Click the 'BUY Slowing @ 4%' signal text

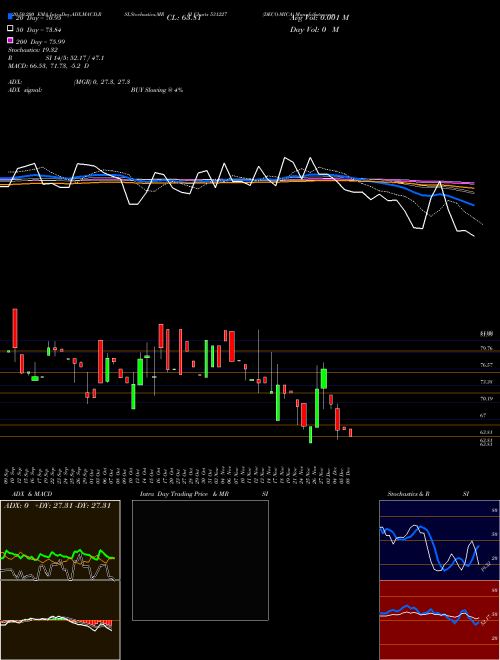157,90
